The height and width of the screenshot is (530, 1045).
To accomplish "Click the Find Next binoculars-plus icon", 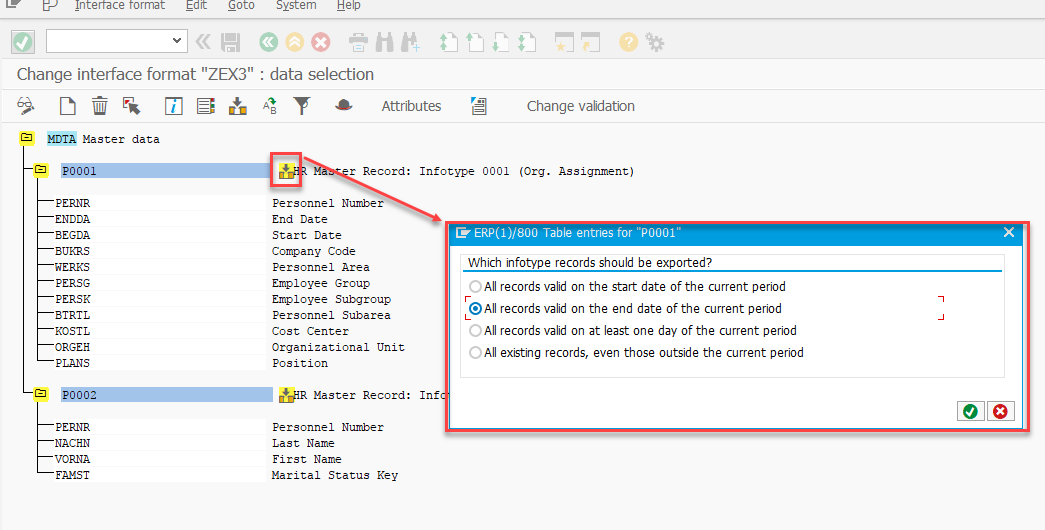I will 411,43.
